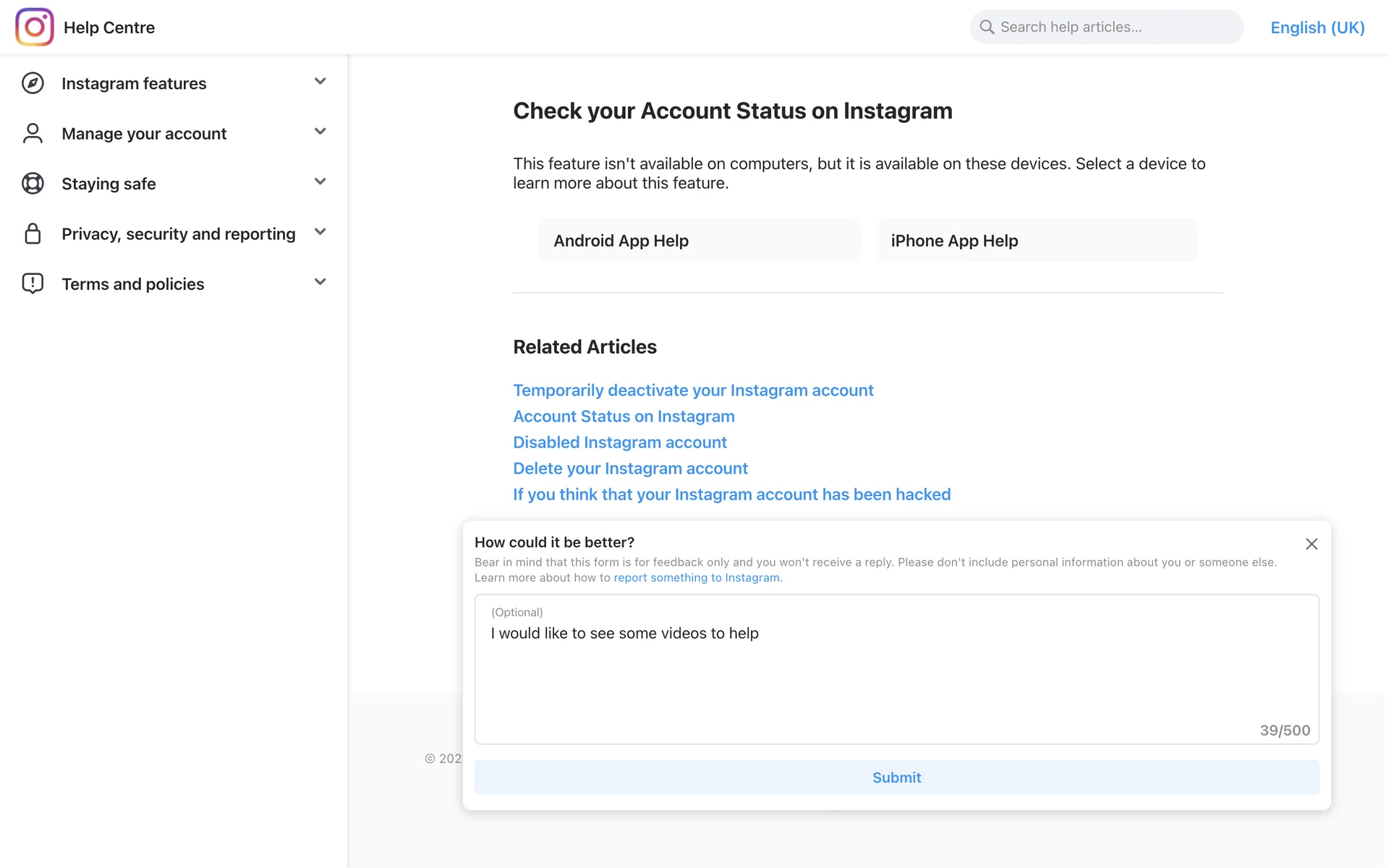The image size is (1389, 868).
Task: Select the Android App Help tab
Action: (699, 241)
